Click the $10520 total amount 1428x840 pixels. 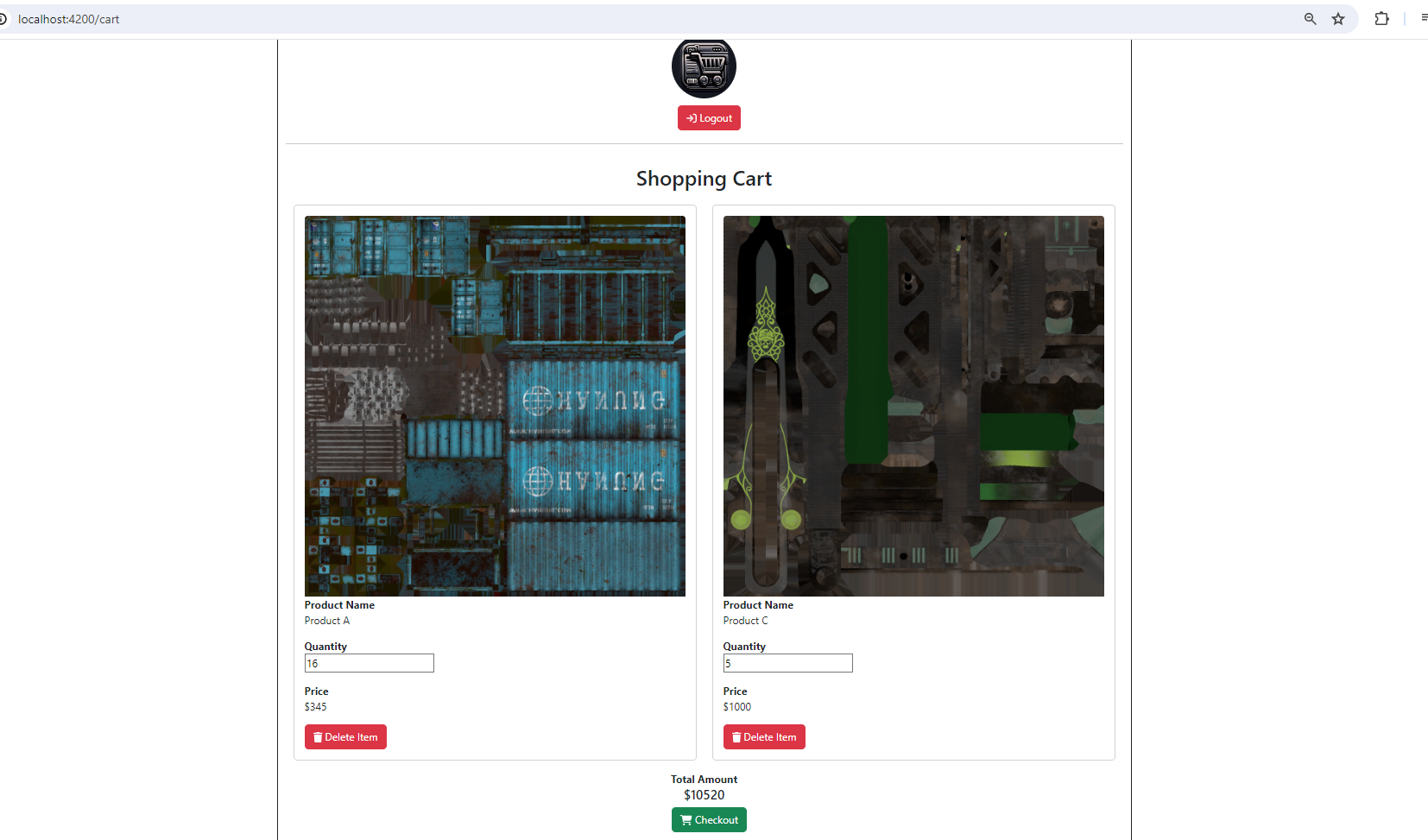coord(705,795)
